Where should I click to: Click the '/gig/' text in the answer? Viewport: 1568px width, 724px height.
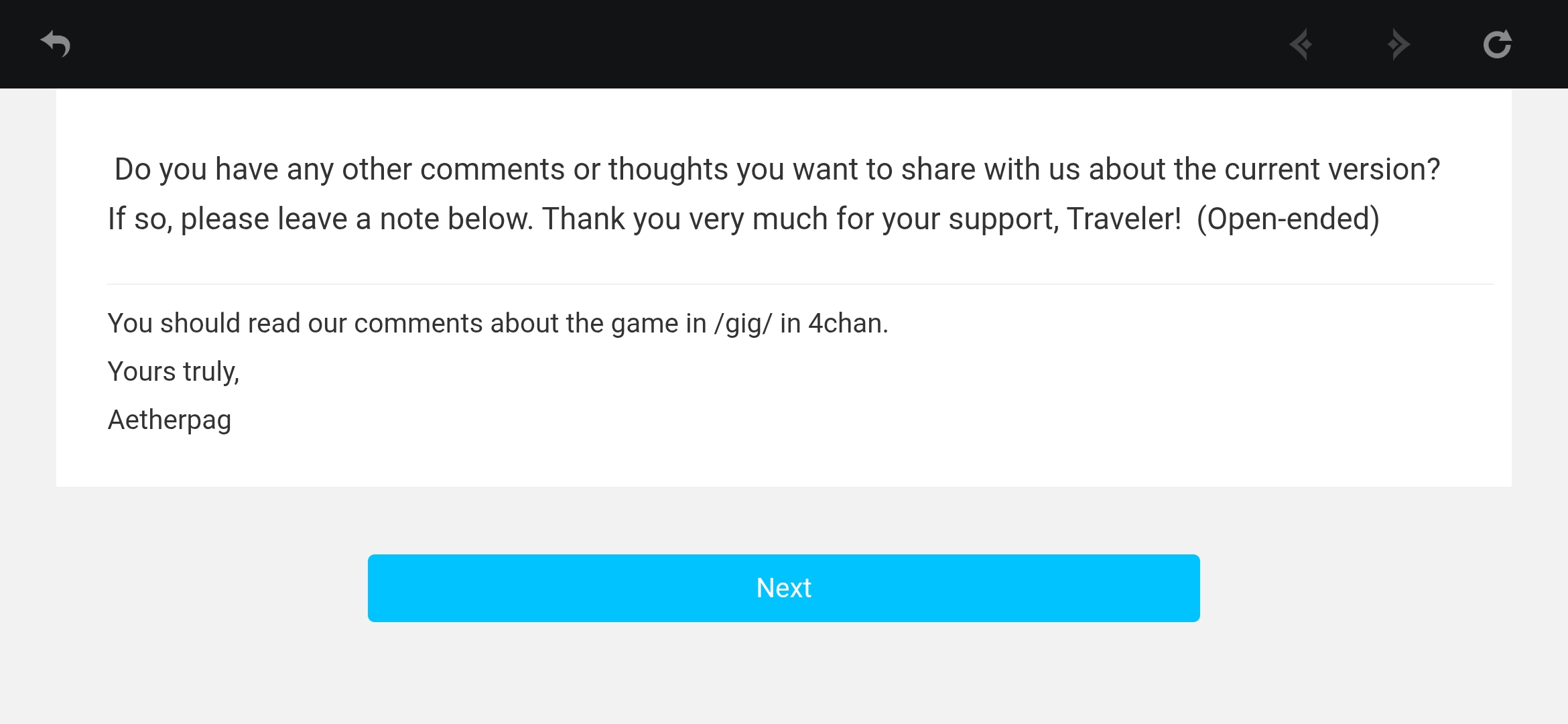(x=743, y=323)
